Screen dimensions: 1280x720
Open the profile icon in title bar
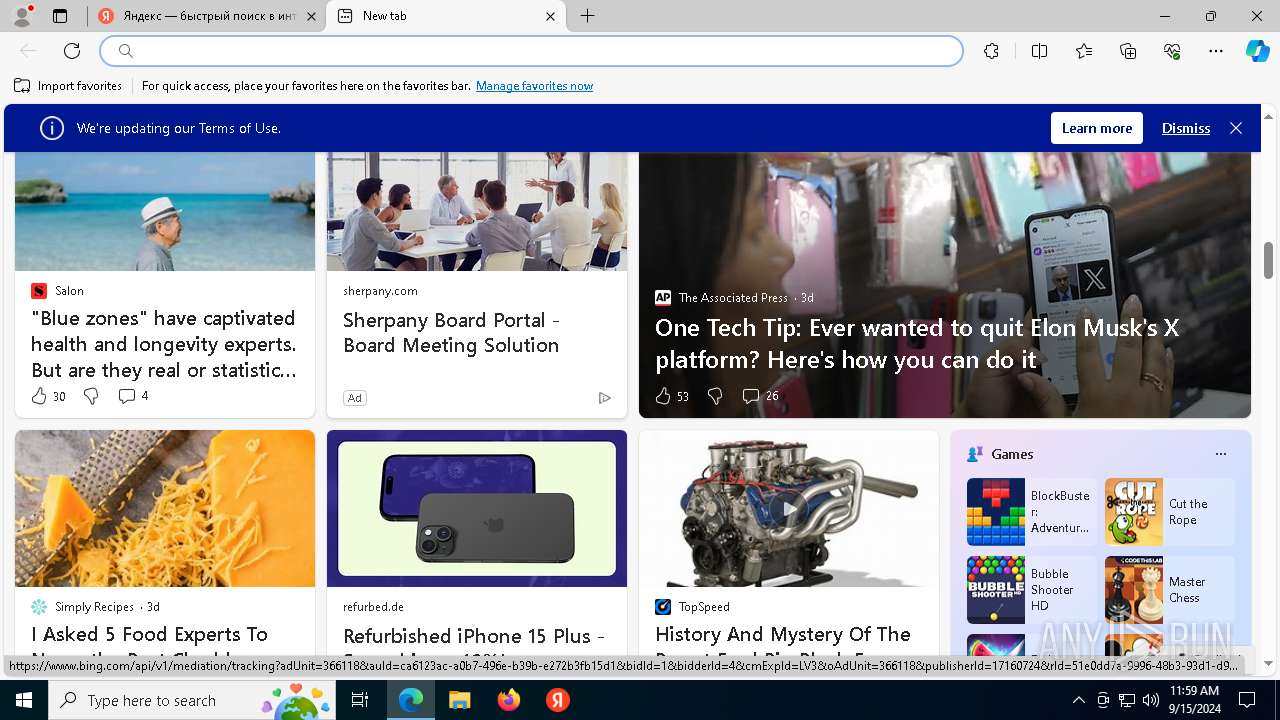point(21,16)
